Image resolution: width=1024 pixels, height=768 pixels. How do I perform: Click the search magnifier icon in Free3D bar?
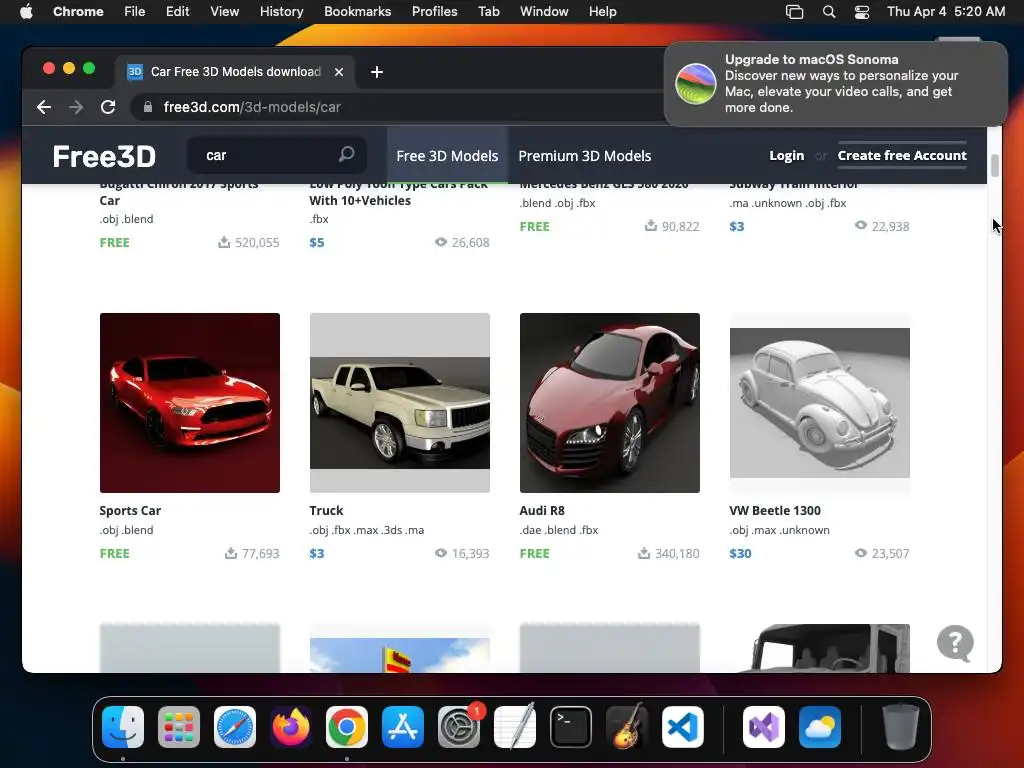(x=346, y=154)
